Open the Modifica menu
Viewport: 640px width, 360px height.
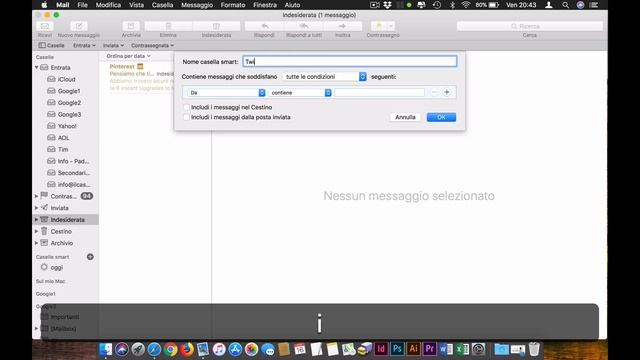(108, 5)
